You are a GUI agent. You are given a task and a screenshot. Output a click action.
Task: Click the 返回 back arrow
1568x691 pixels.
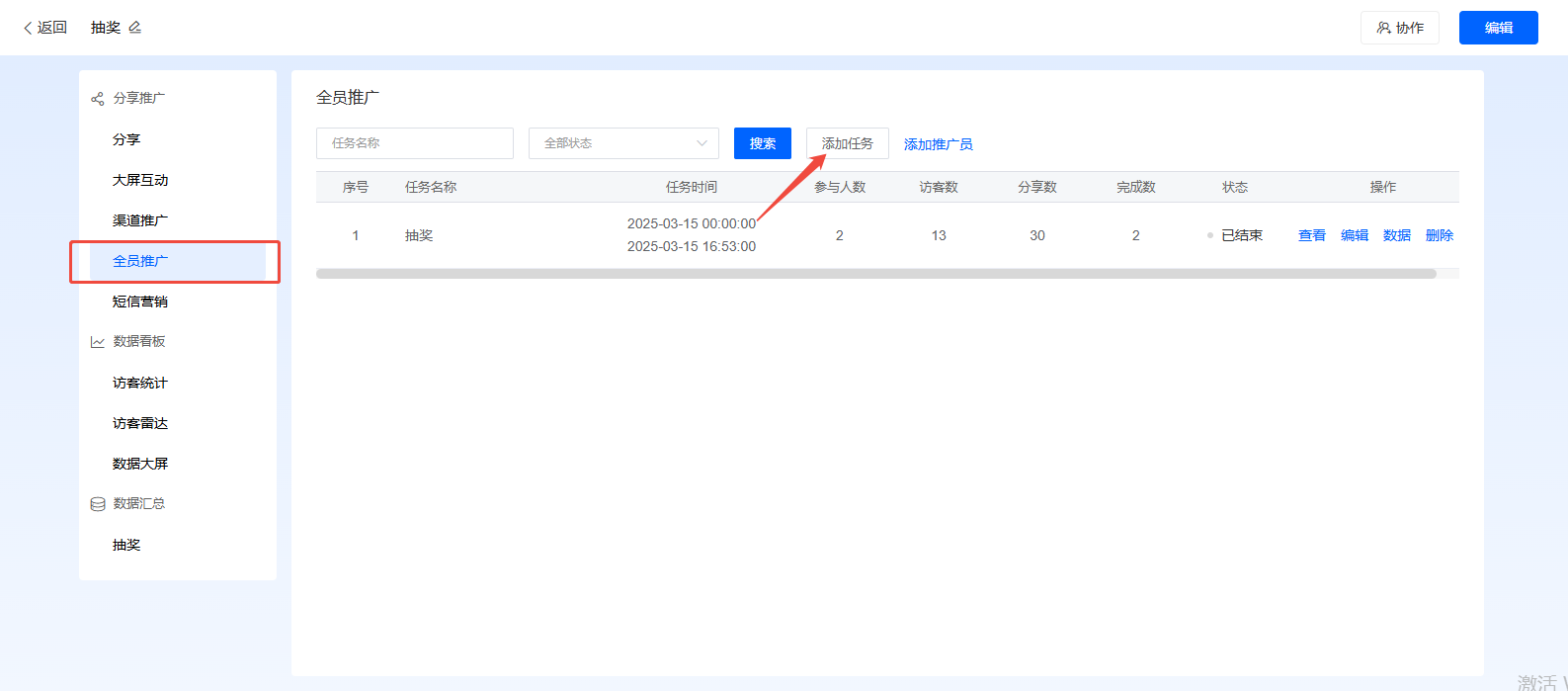point(28,28)
